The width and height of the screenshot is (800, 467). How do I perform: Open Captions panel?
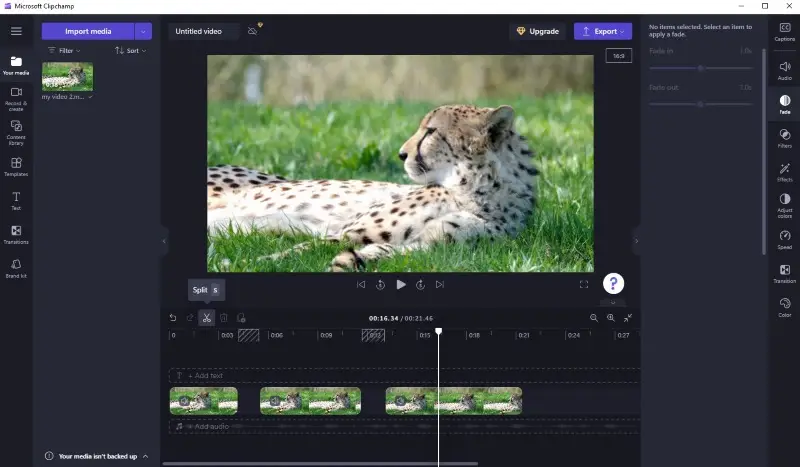coord(785,32)
